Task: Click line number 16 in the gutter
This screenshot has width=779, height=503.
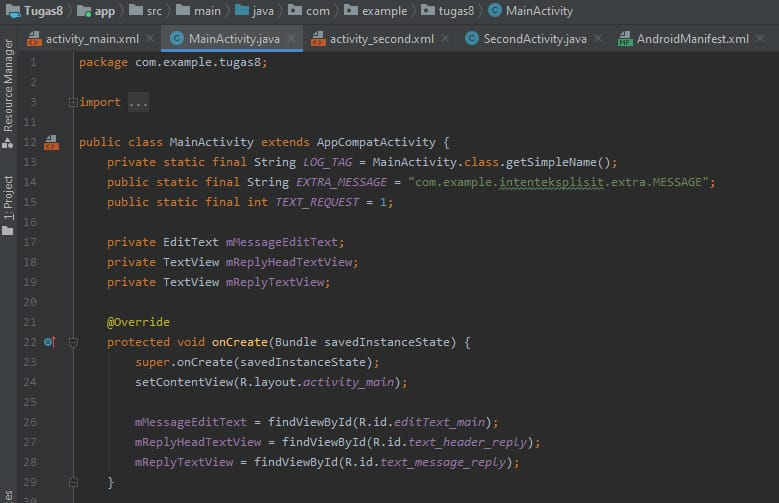Action: point(30,222)
